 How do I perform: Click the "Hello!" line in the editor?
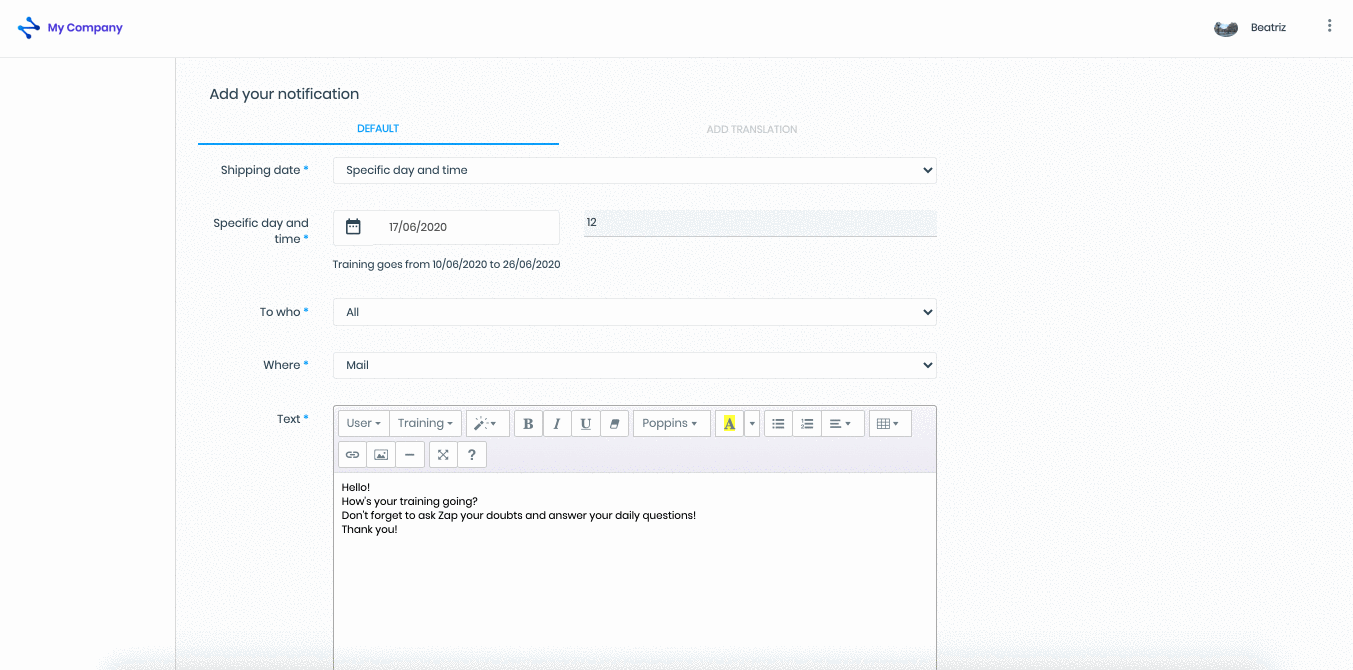click(x=356, y=487)
